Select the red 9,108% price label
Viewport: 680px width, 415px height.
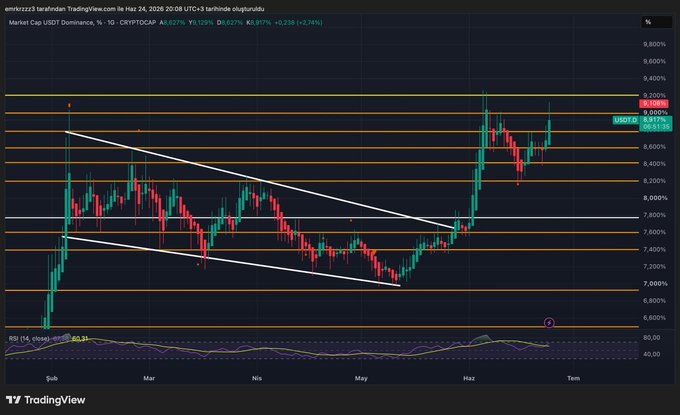(x=654, y=104)
